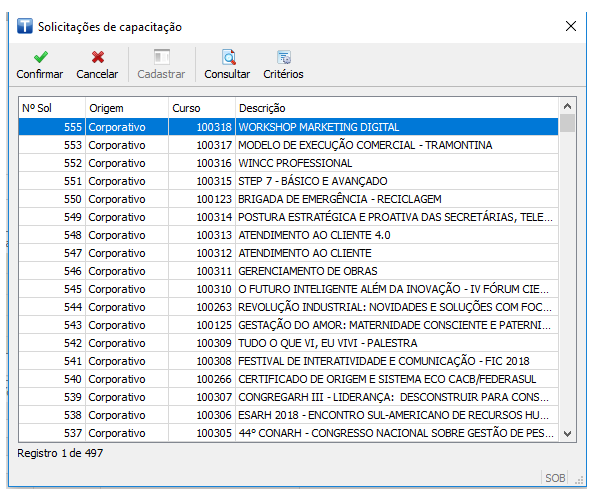The width and height of the screenshot is (595, 494).
Task: Select the WINCC PROFESSIONAL row
Action: (288, 163)
